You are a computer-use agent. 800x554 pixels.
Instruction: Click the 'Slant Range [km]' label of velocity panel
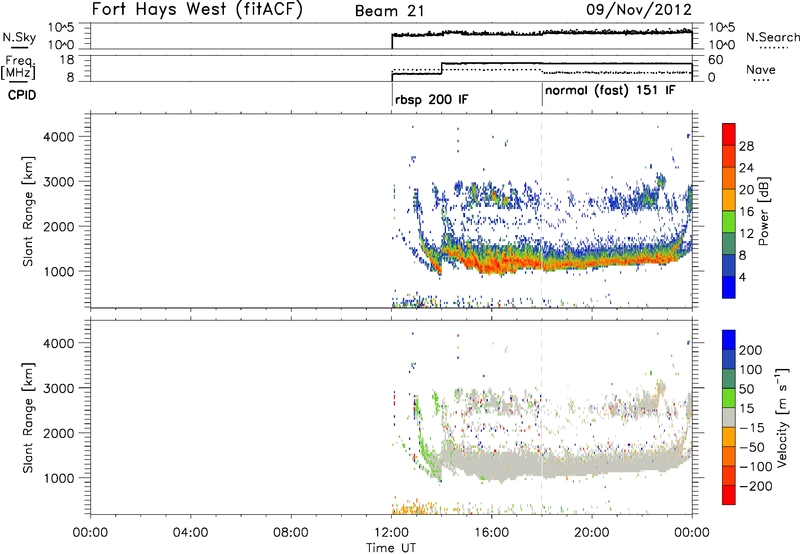click(28, 417)
